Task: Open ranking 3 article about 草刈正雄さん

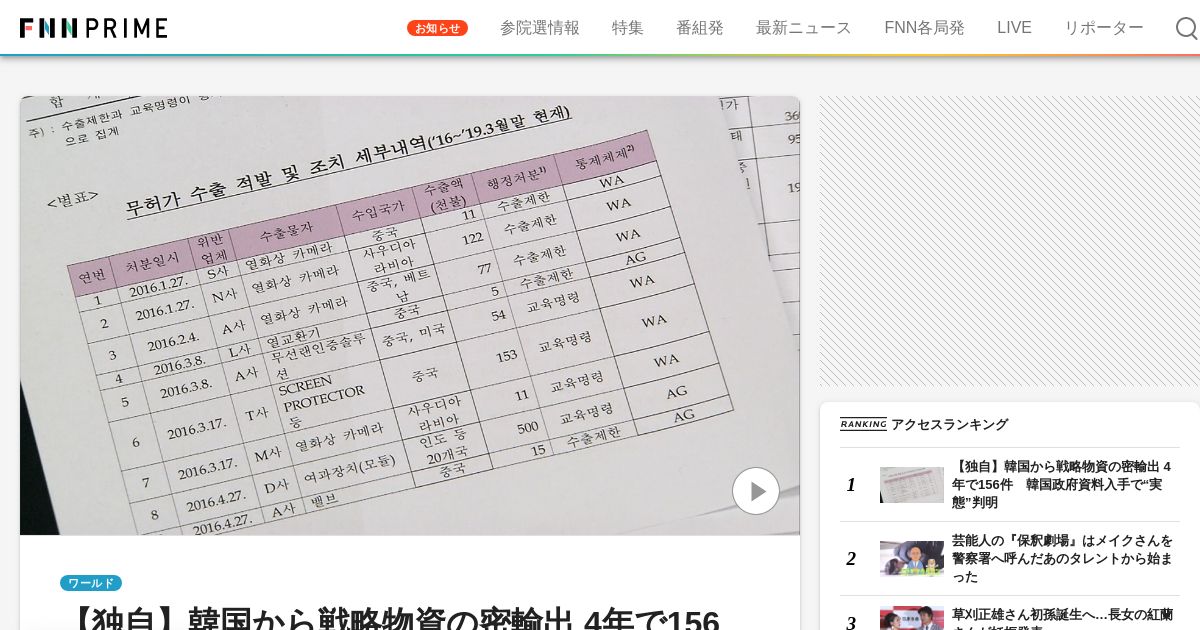Action: [1062, 618]
